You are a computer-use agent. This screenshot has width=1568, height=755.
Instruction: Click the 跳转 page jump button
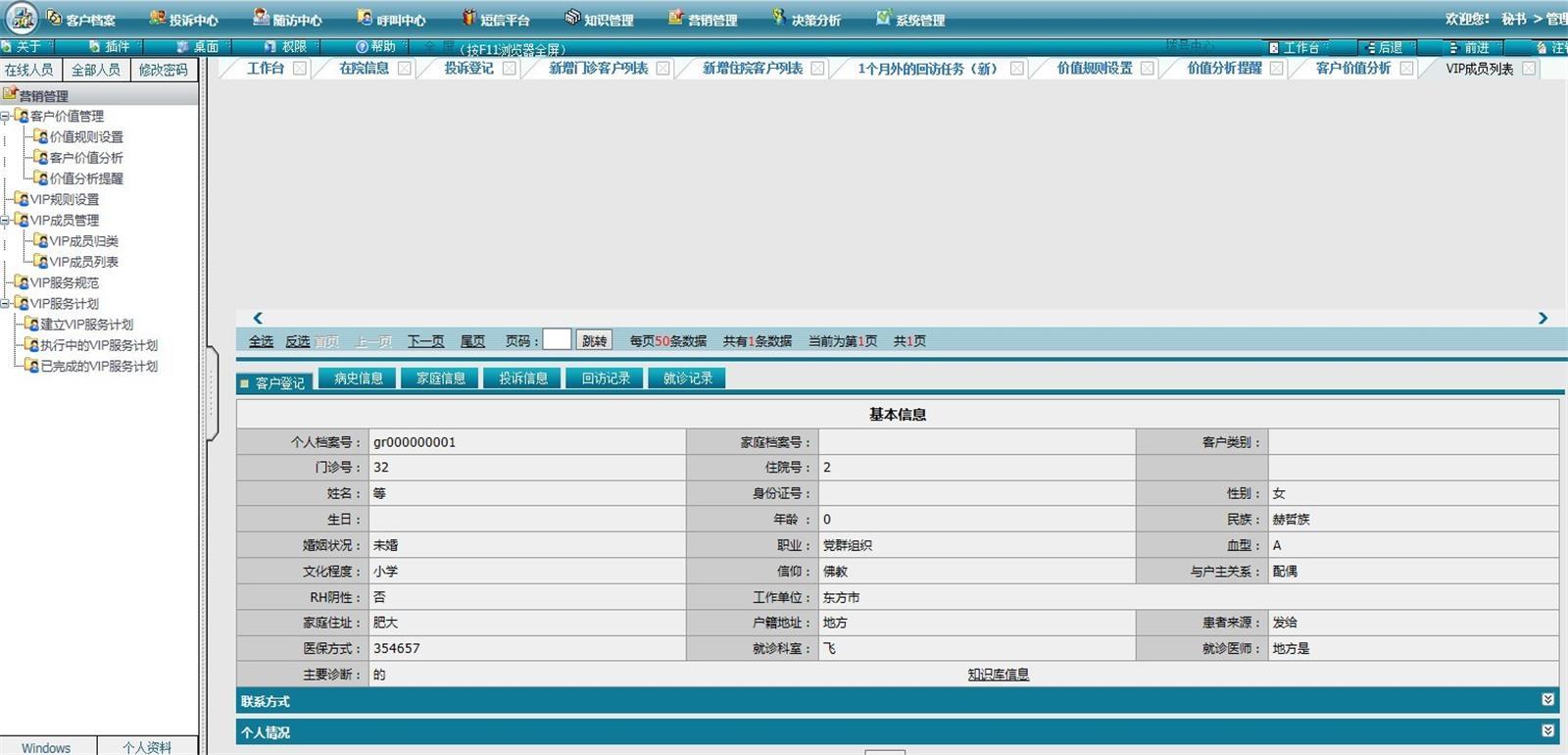pyautogui.click(x=594, y=340)
